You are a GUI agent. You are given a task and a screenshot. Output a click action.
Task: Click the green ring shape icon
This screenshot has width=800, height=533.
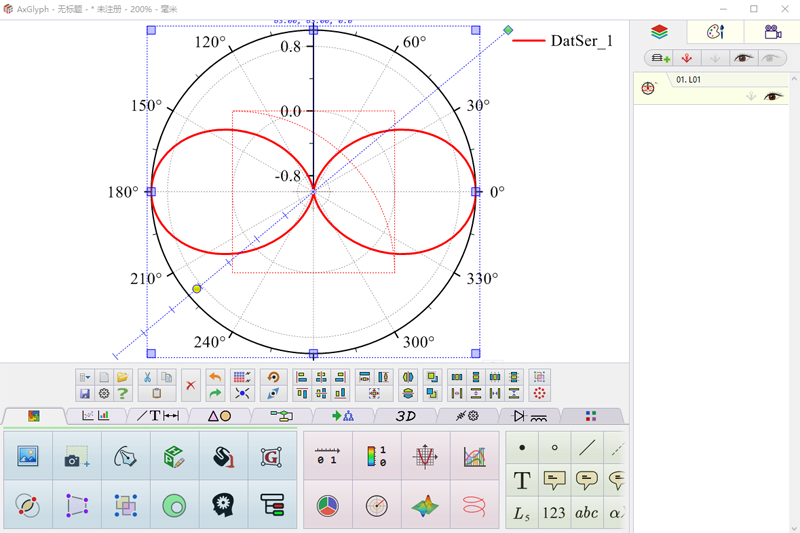point(174,505)
